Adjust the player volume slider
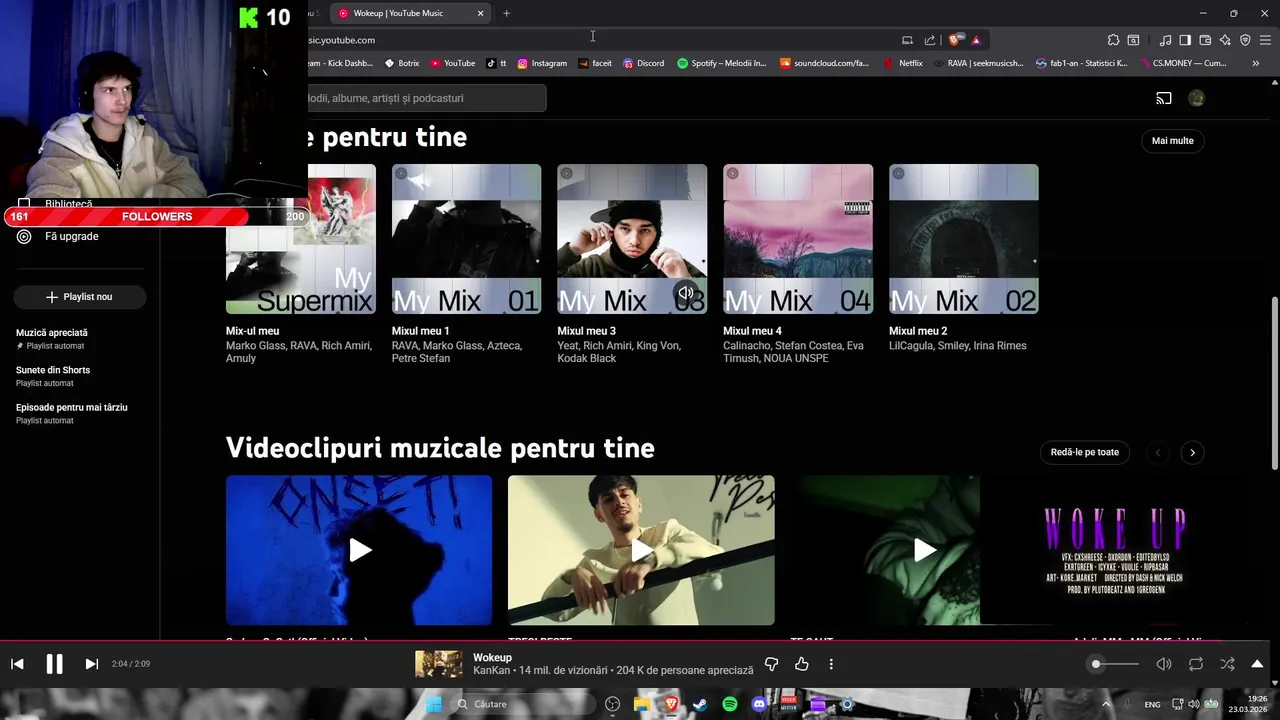This screenshot has height=720, width=1280. point(1115,664)
